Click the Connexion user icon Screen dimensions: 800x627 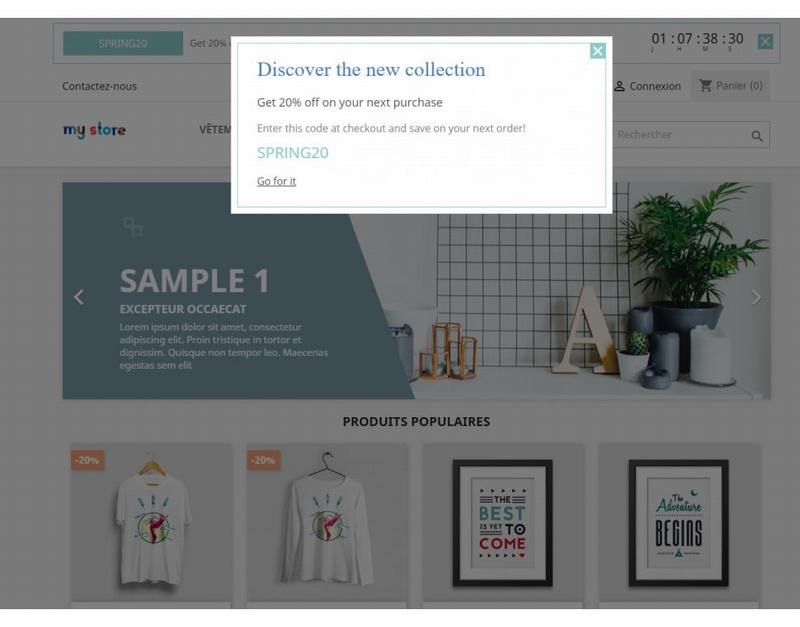click(x=619, y=86)
